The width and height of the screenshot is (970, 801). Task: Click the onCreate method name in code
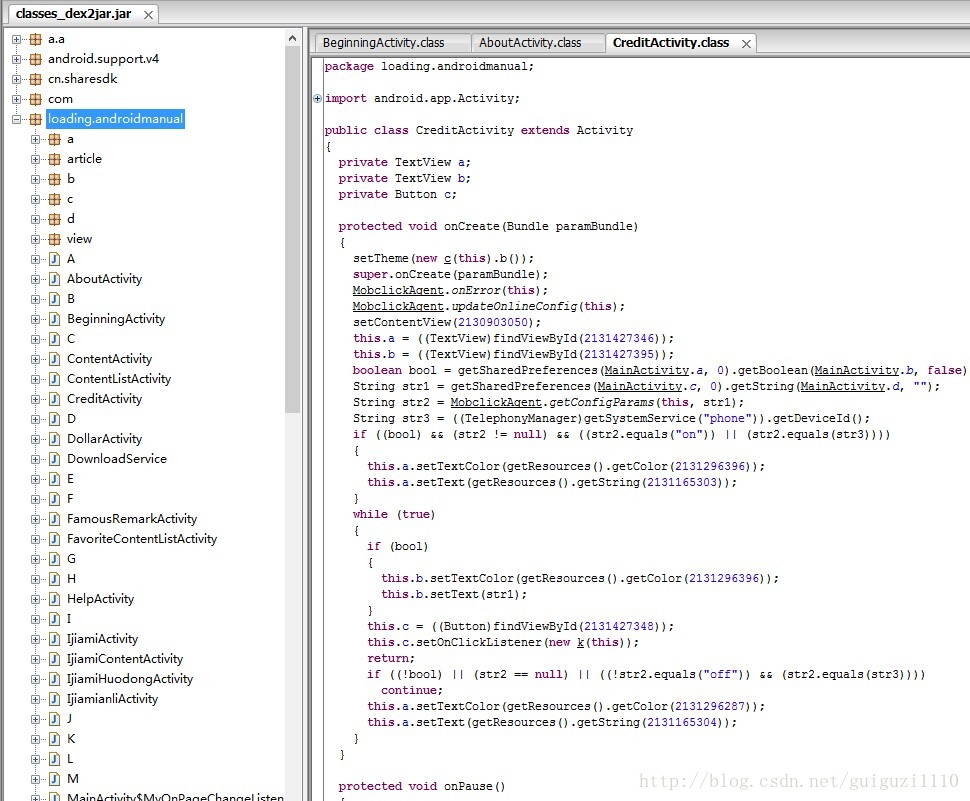[471, 226]
